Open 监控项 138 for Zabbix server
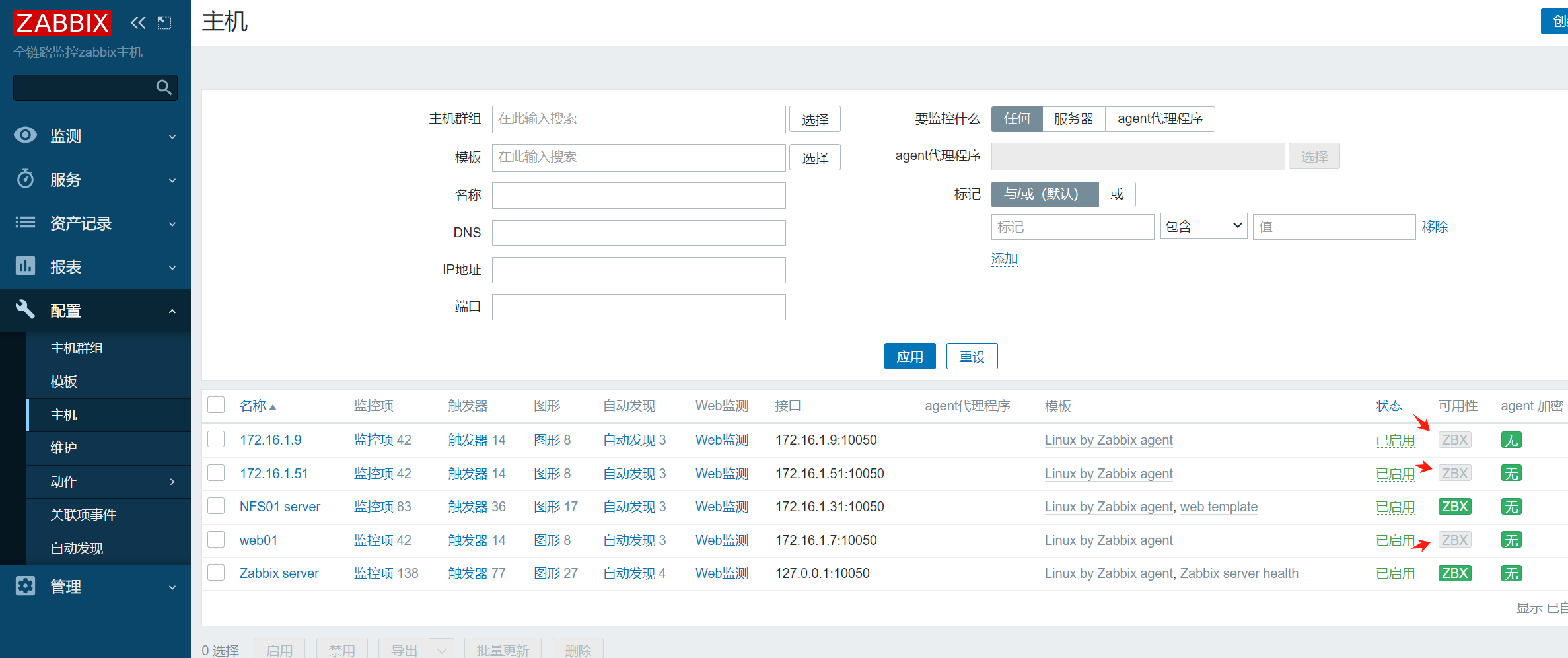The height and width of the screenshot is (658, 1568). coord(386,573)
